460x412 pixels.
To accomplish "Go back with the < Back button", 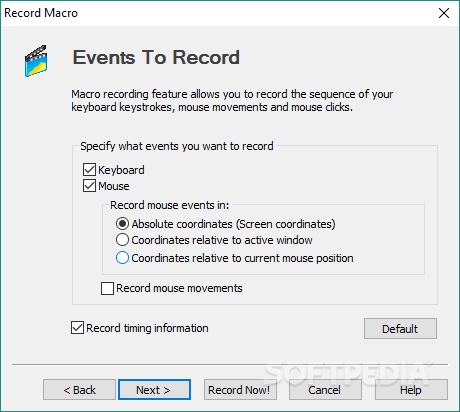I will (x=79, y=390).
